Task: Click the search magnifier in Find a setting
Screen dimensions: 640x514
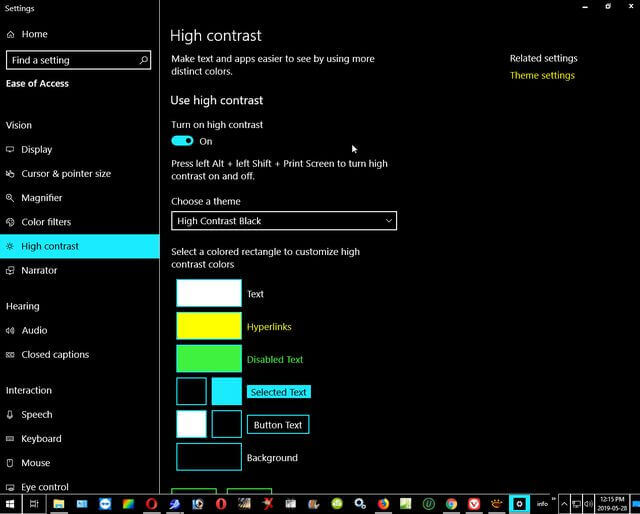Action: [x=144, y=60]
